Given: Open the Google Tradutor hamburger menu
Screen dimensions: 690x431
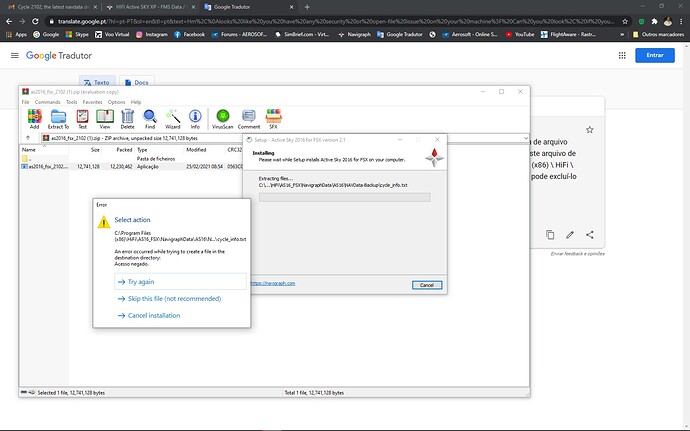Looking at the screenshot, I should click(x=15, y=55).
